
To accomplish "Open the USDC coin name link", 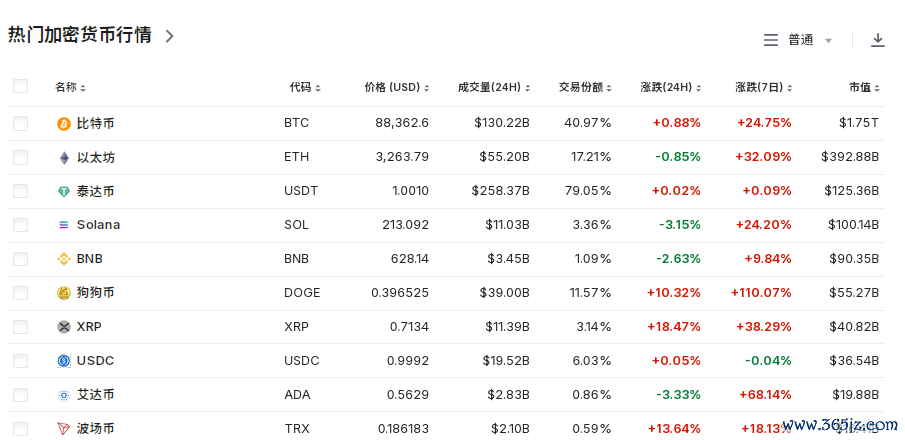I will [95, 361].
